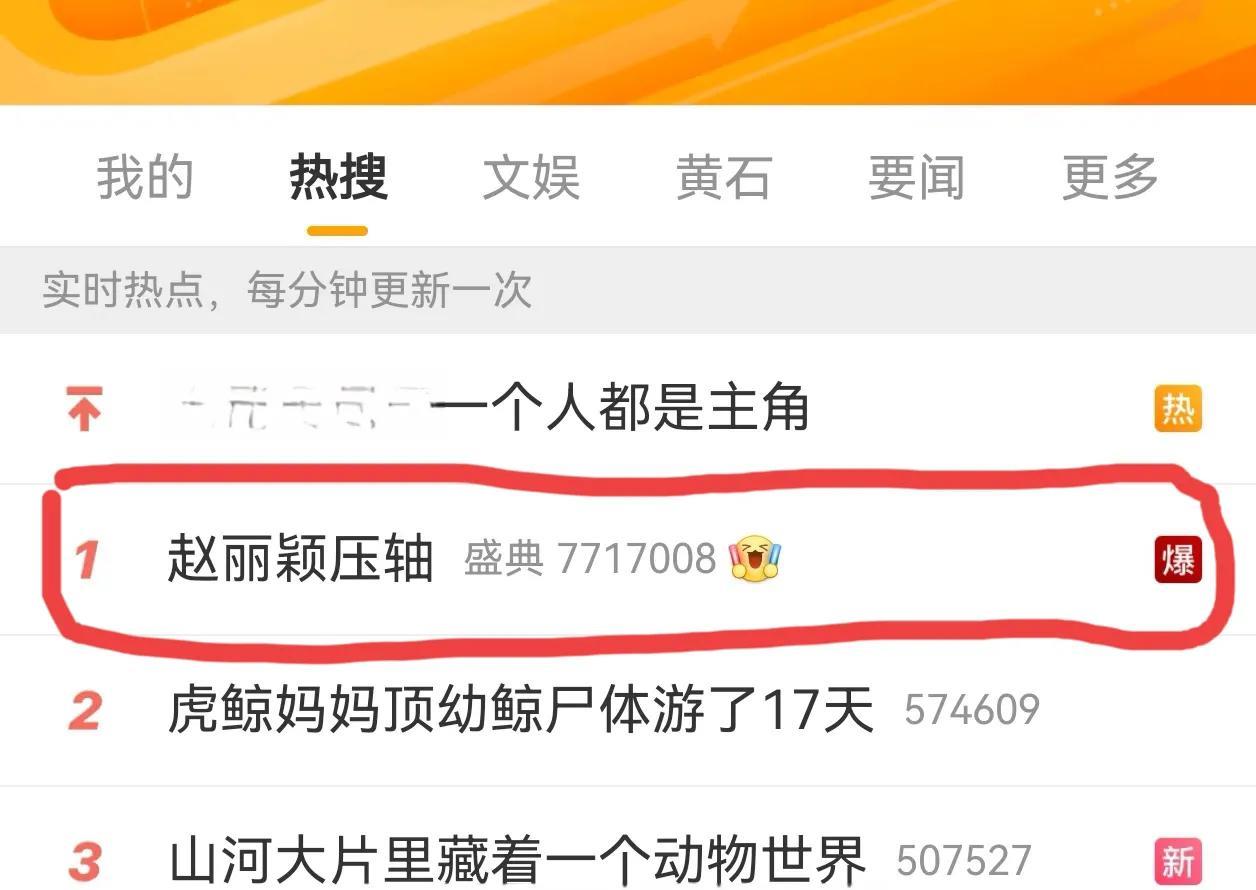1256x890 pixels.
Task: Switch to the 我的 tab
Action: point(144,178)
